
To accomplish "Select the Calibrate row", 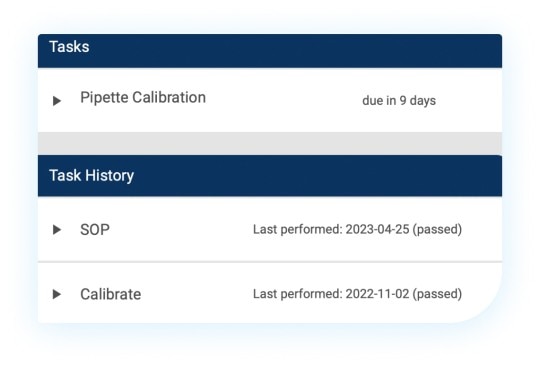I will coord(270,293).
